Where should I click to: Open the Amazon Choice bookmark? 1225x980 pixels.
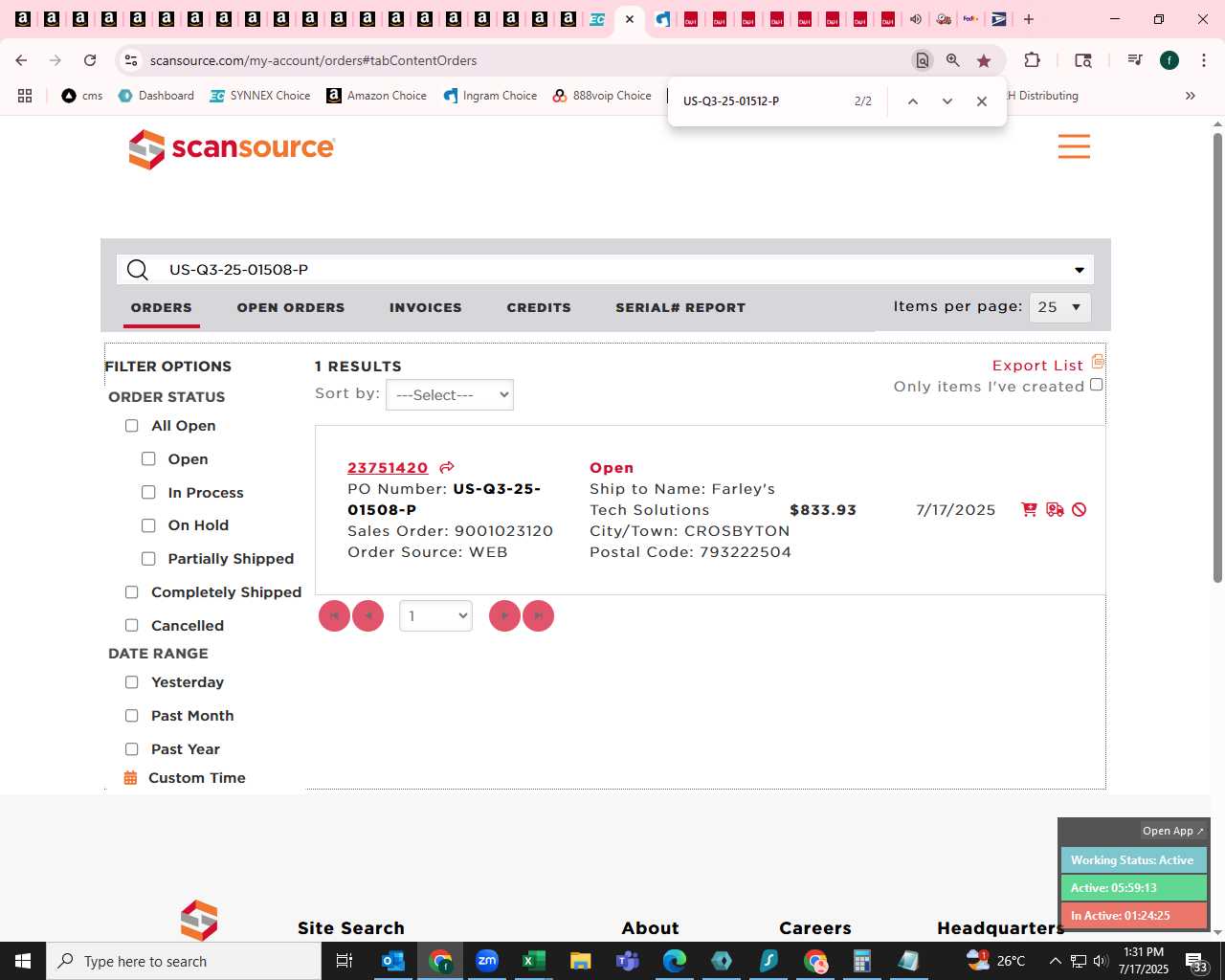tap(377, 96)
